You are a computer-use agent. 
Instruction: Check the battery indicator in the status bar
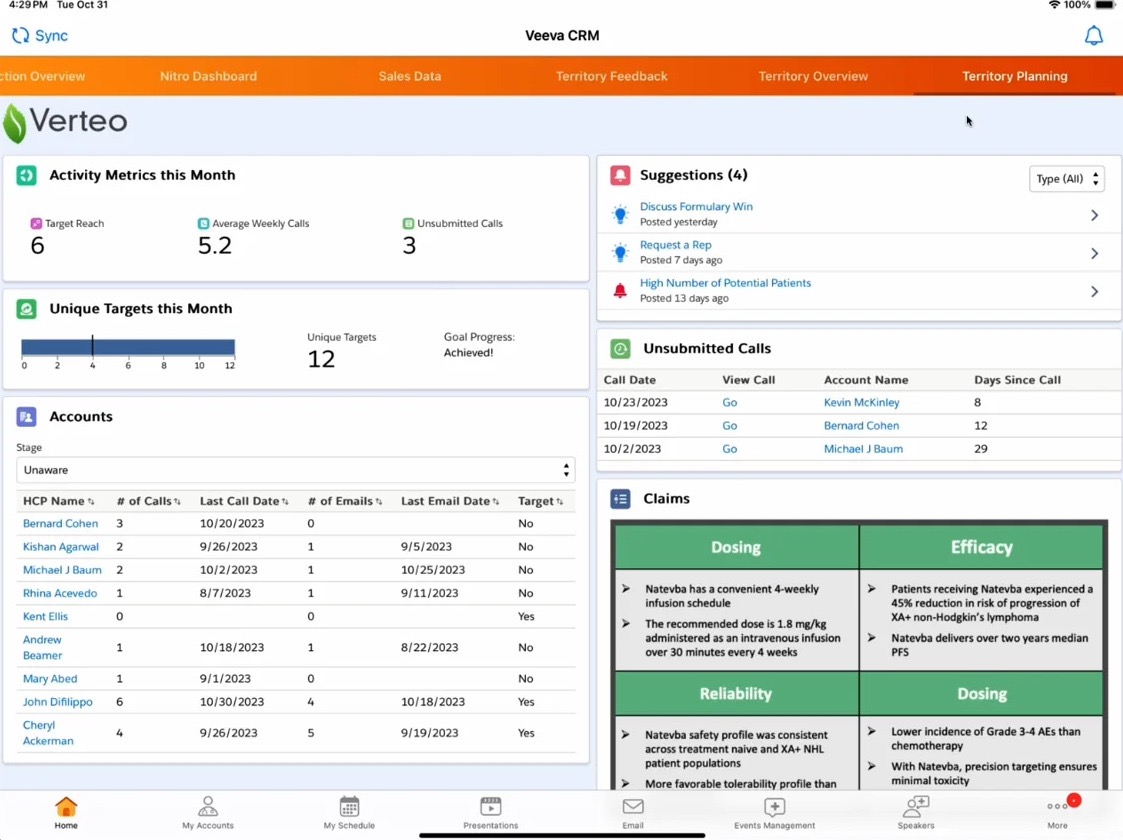pyautogui.click(x=1105, y=5)
